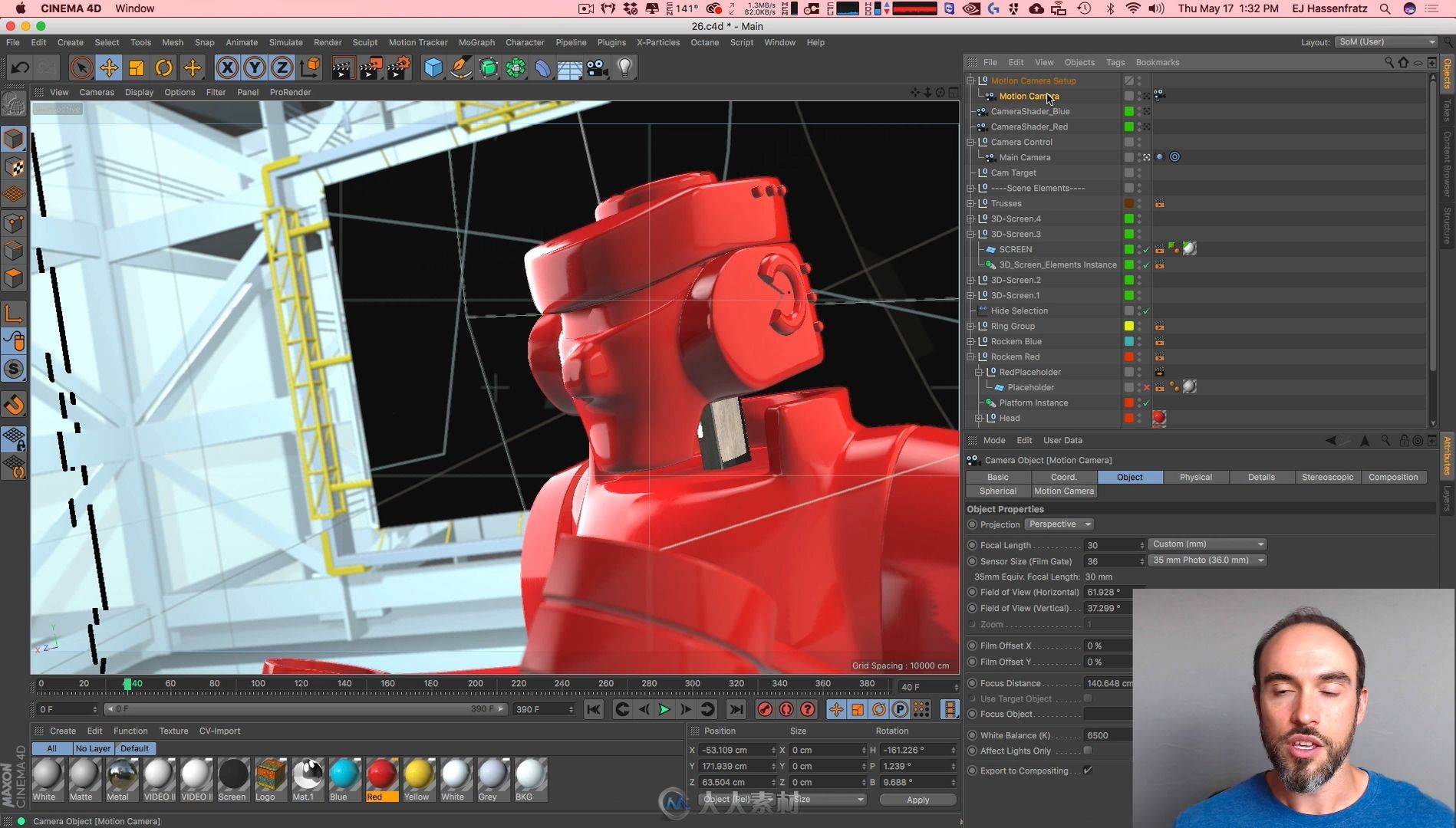Open Edit Render Settings
This screenshot has width=1456, height=828.
pos(399,67)
